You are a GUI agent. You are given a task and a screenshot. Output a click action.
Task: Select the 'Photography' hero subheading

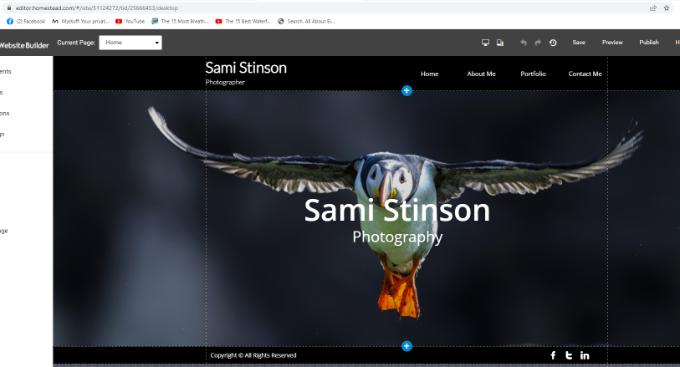coord(397,237)
